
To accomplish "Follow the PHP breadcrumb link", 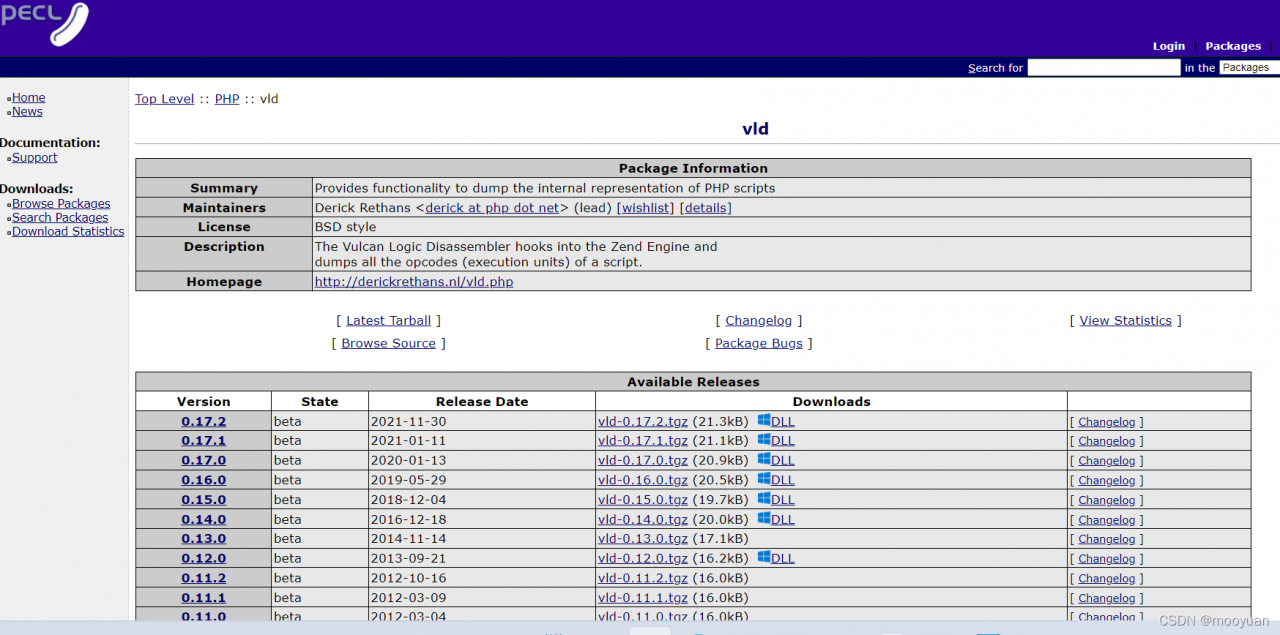I will [227, 99].
